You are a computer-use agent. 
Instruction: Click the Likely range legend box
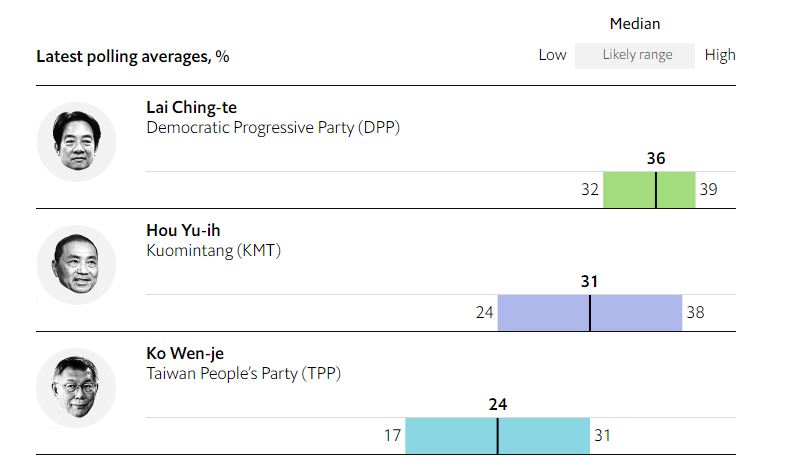tap(635, 55)
